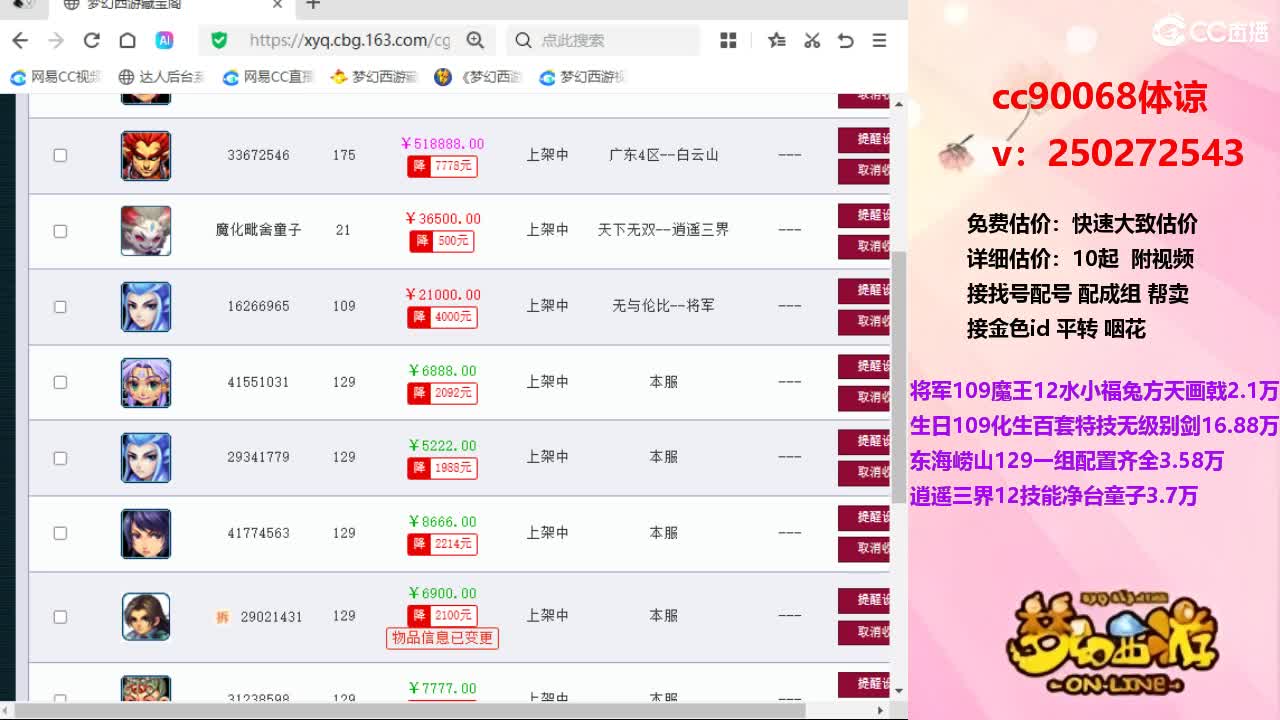
Task: Click 提醒设置 button in 33672546 row
Action: coord(864,140)
